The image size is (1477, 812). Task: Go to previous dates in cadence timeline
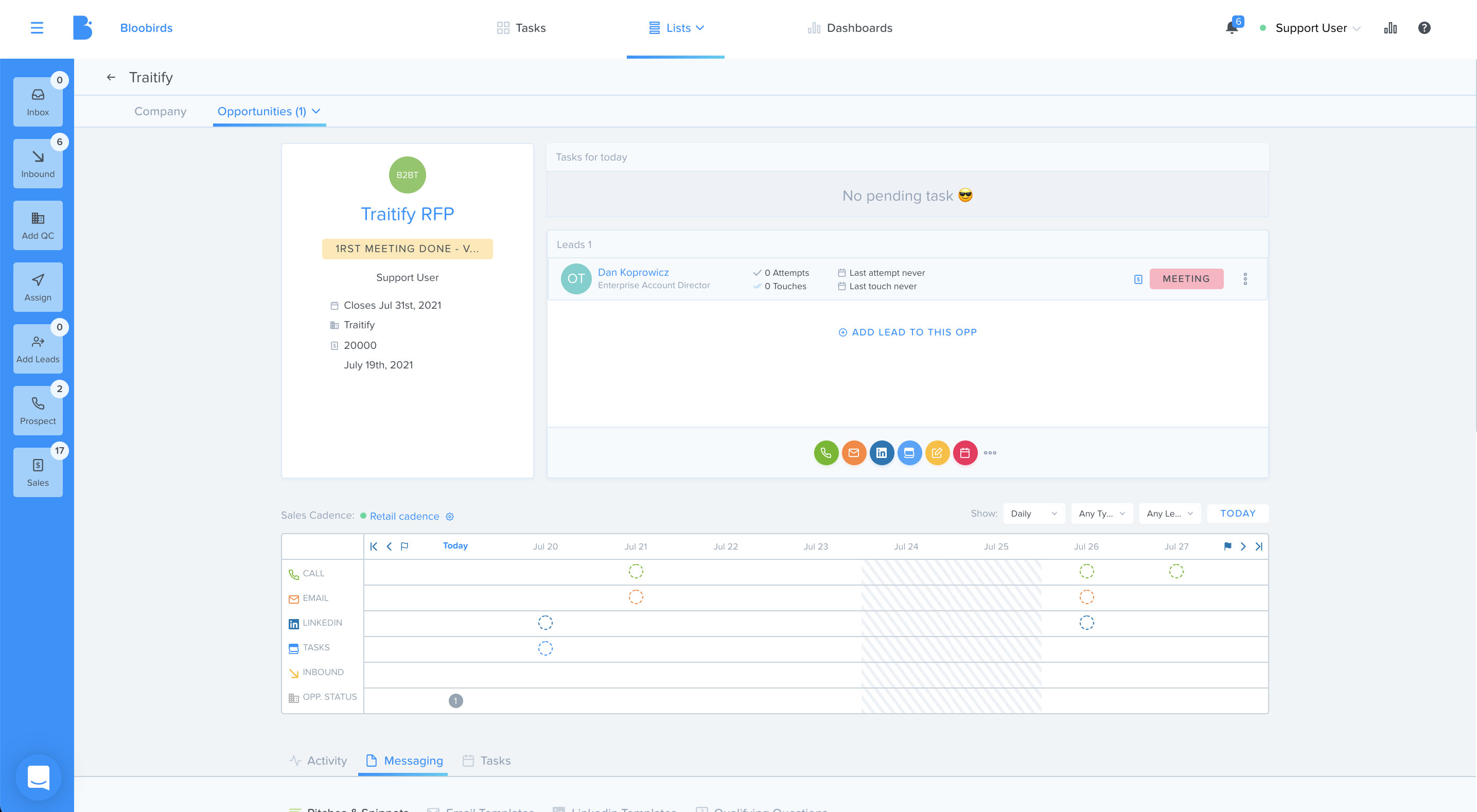[389, 546]
